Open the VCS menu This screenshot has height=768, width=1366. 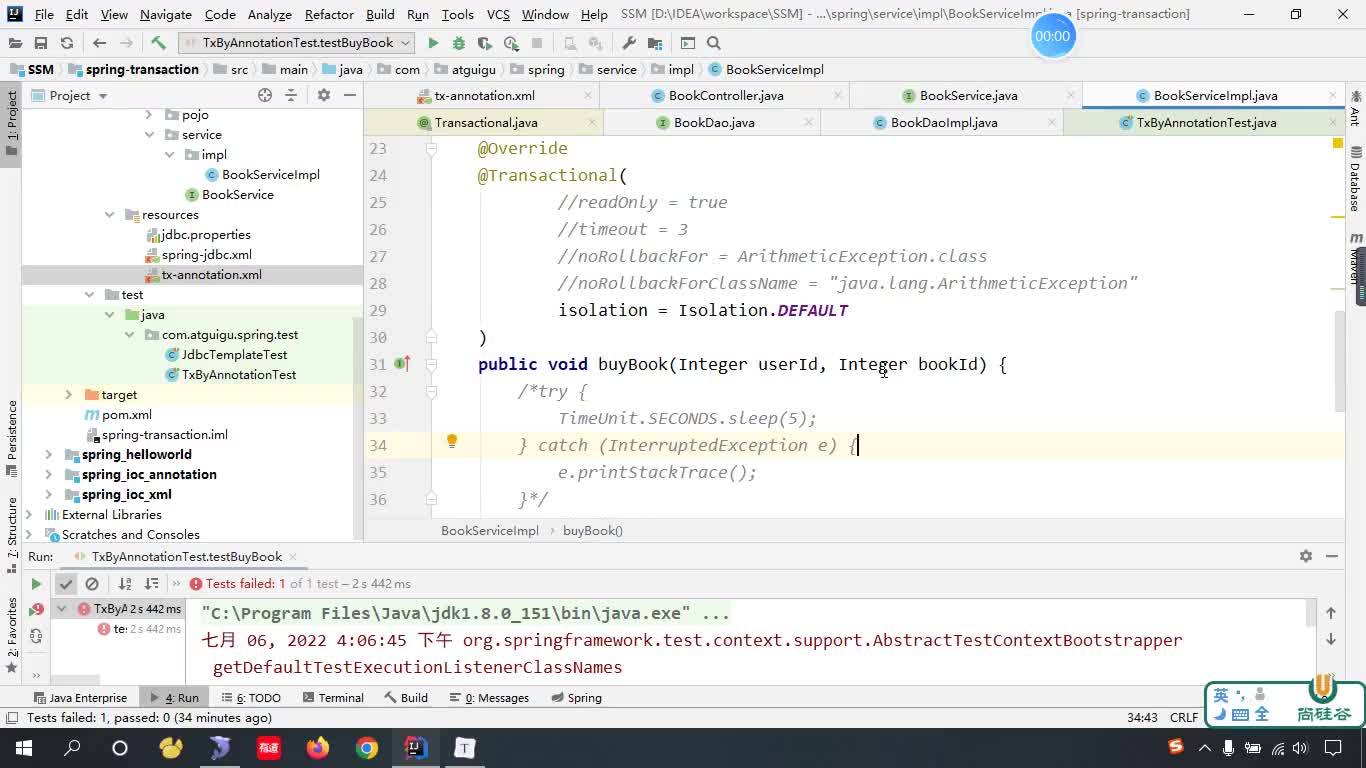coord(498,14)
